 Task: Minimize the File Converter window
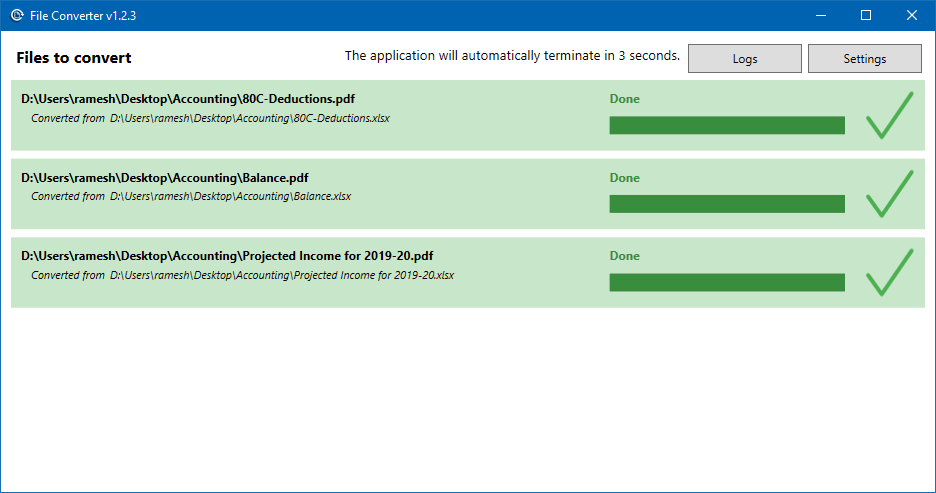821,16
